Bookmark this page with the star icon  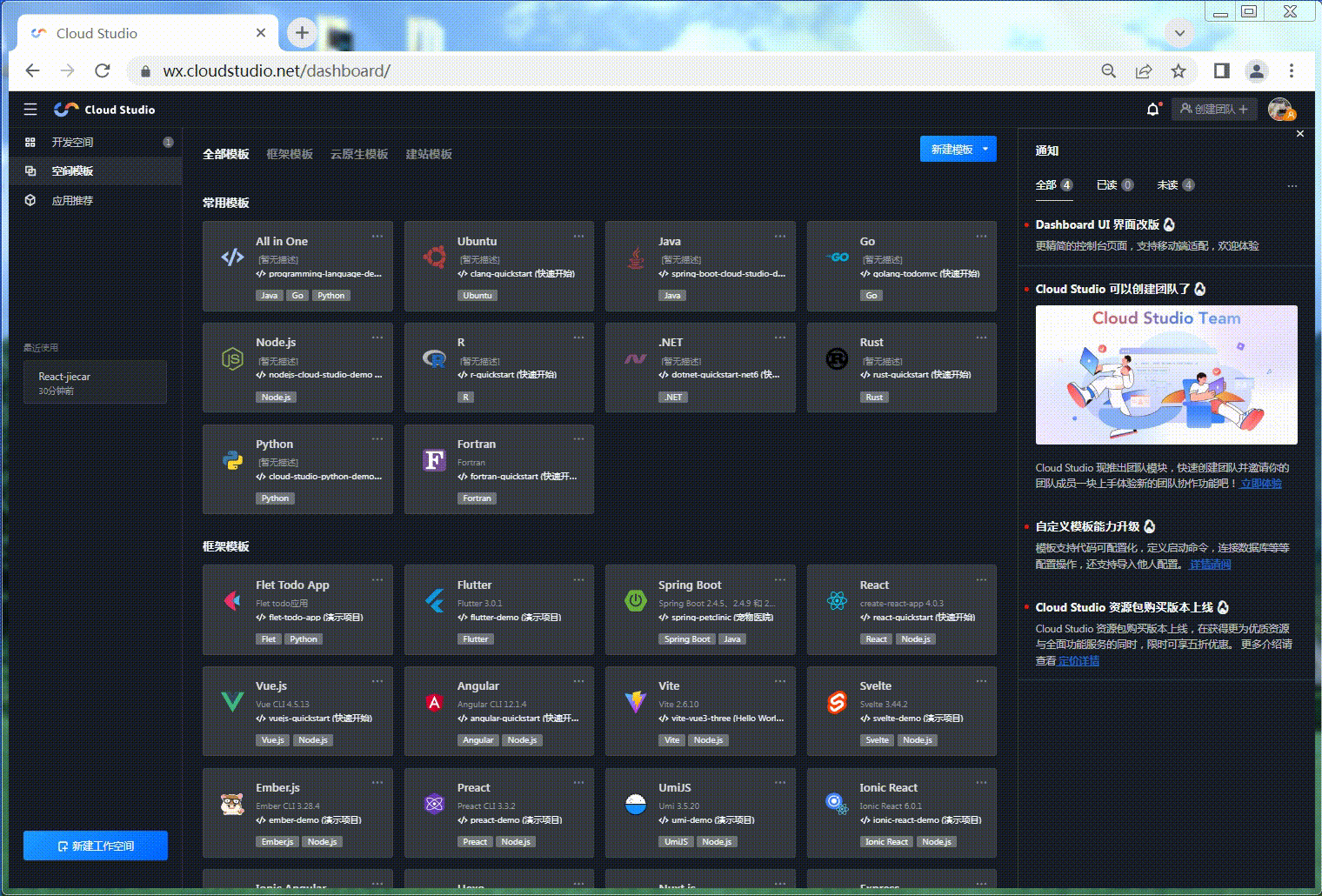click(1178, 71)
